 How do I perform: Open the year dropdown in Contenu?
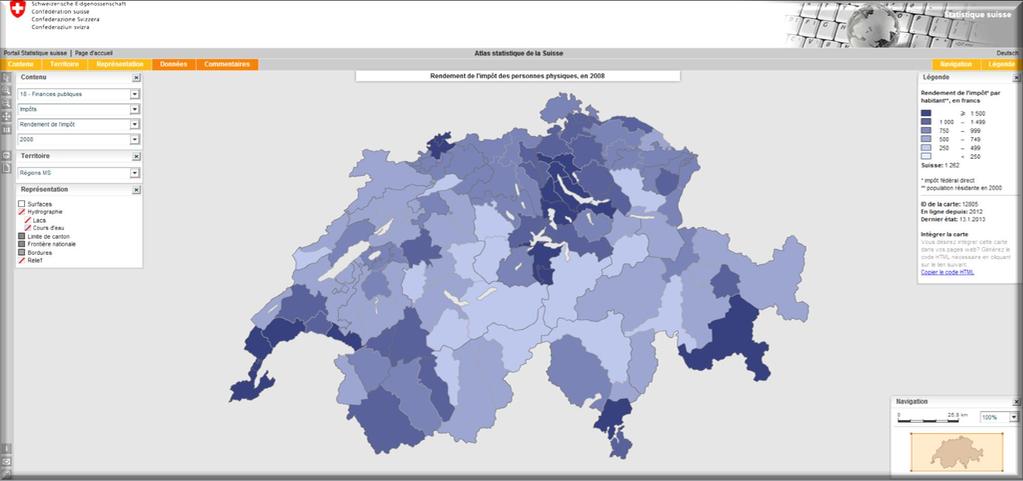tap(134, 139)
